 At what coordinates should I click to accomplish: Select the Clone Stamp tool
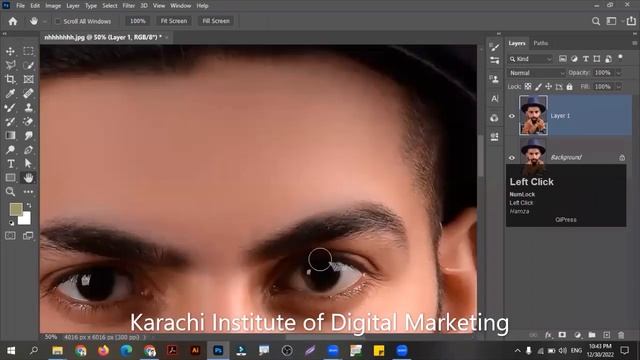[28, 108]
